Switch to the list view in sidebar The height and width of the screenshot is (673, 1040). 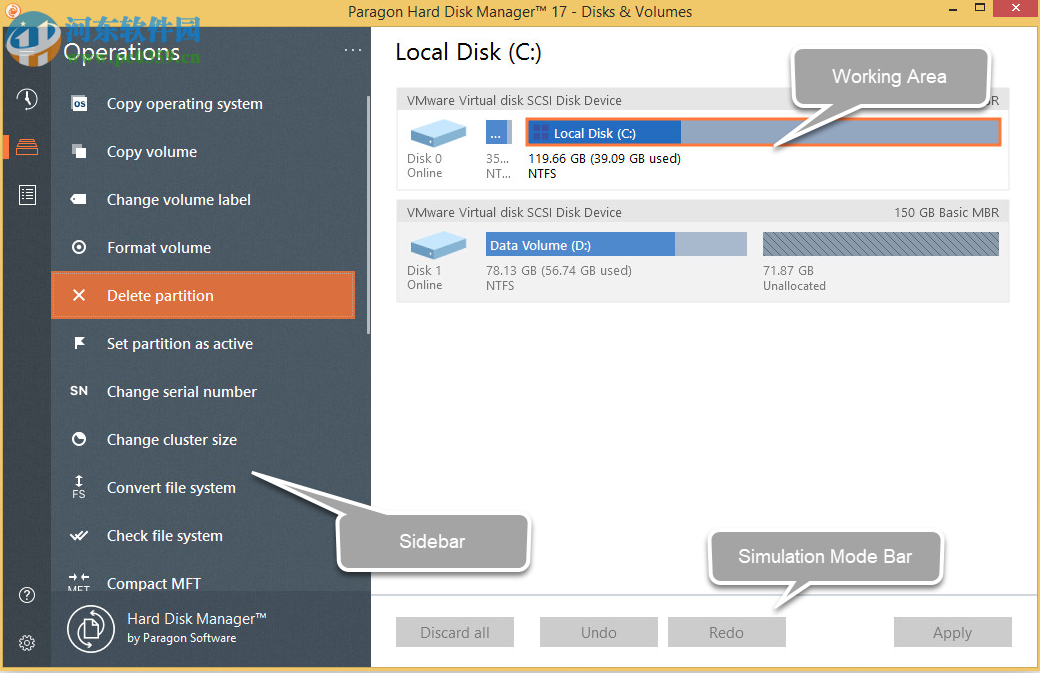[26, 194]
